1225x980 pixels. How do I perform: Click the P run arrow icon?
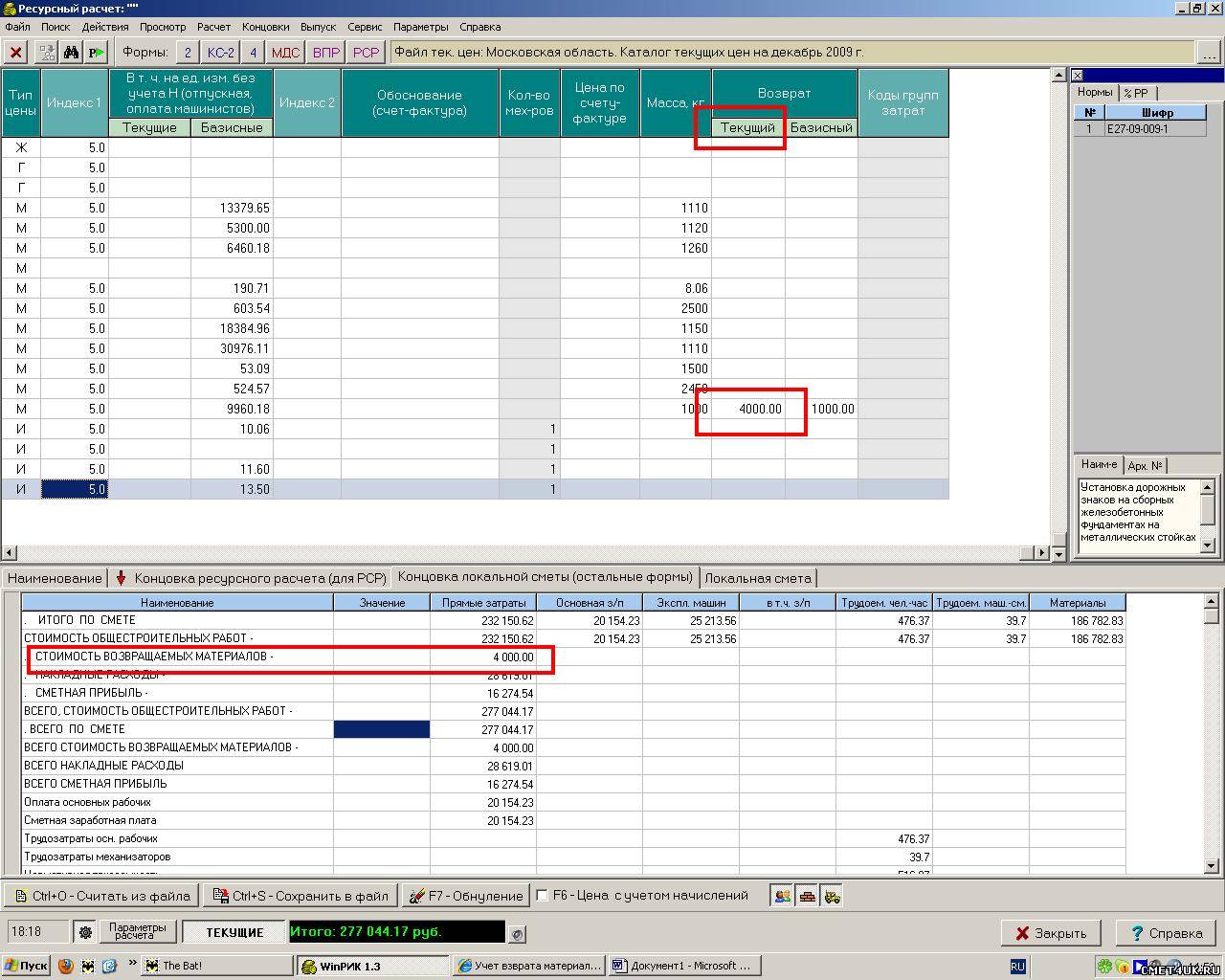97,53
